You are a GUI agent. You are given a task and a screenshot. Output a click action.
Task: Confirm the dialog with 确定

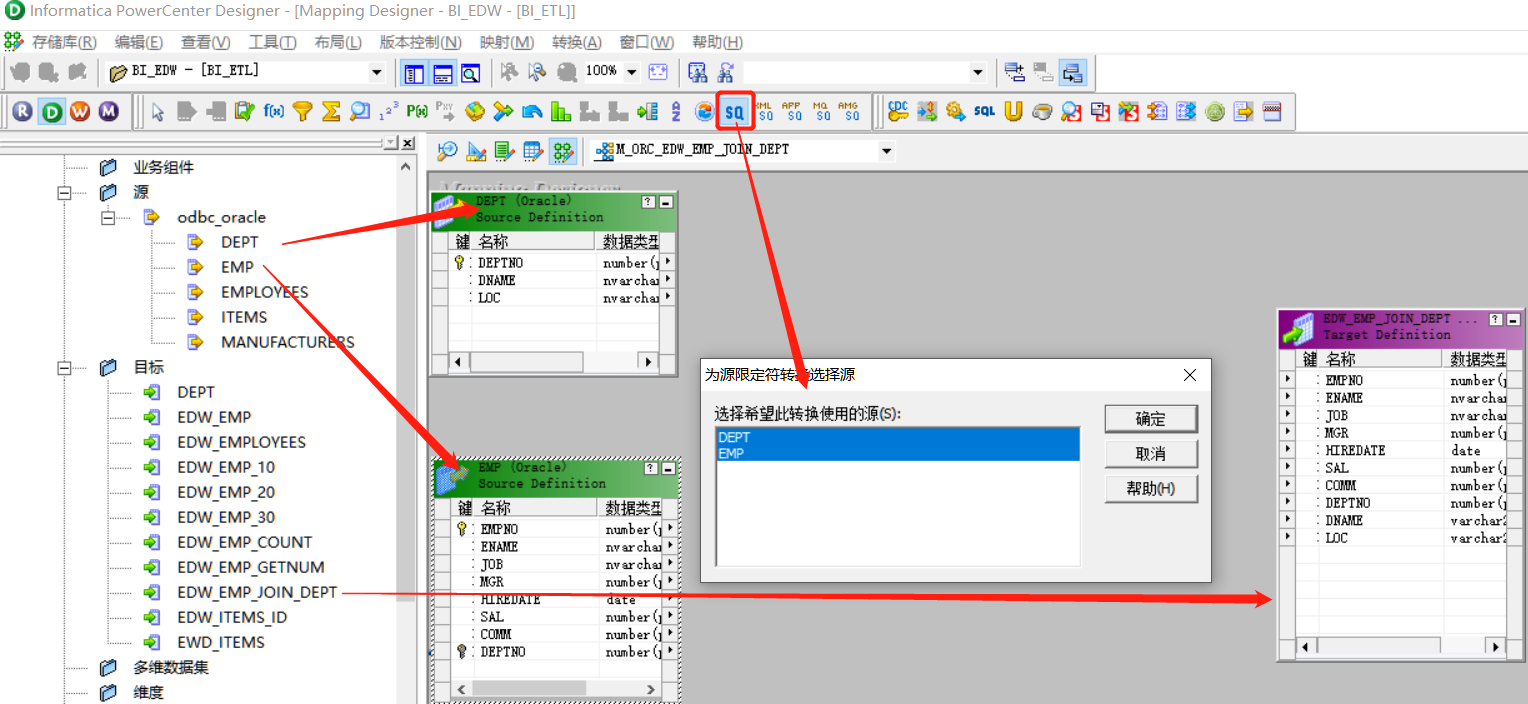pyautogui.click(x=1151, y=419)
